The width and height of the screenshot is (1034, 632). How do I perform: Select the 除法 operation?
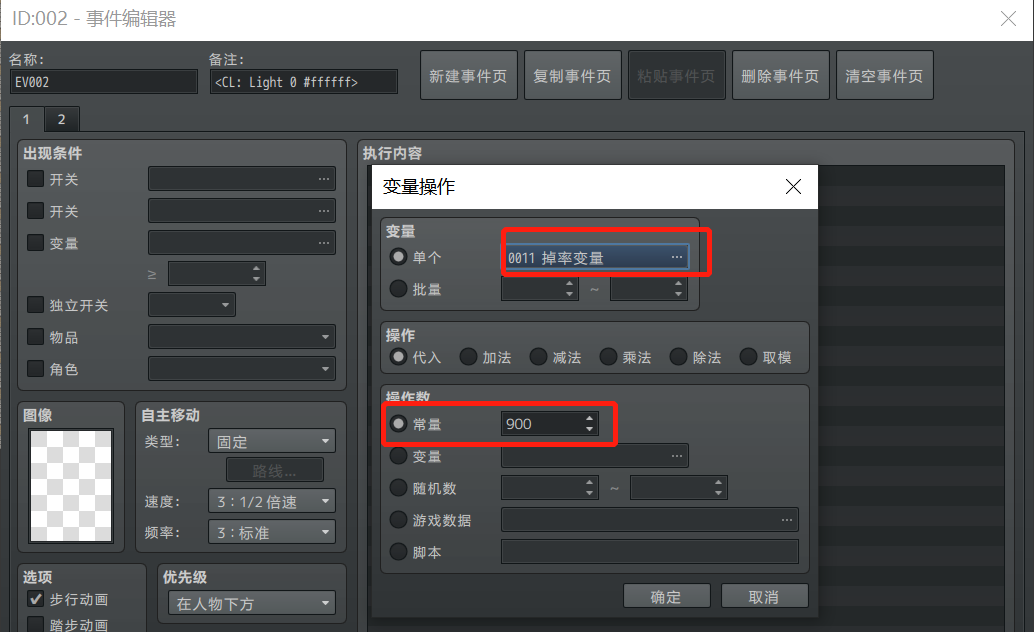point(678,357)
